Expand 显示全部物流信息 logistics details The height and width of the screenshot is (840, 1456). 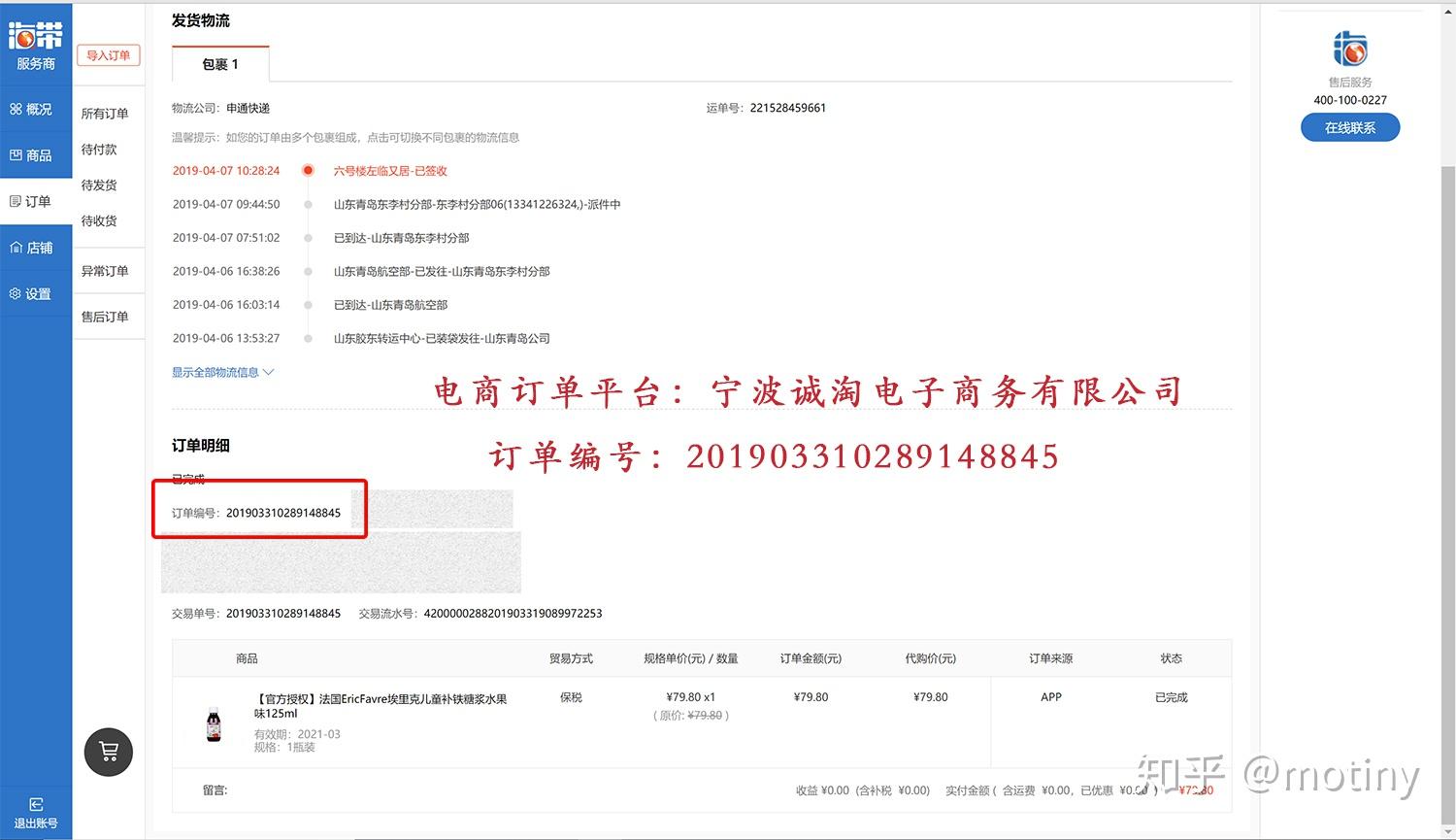(223, 372)
